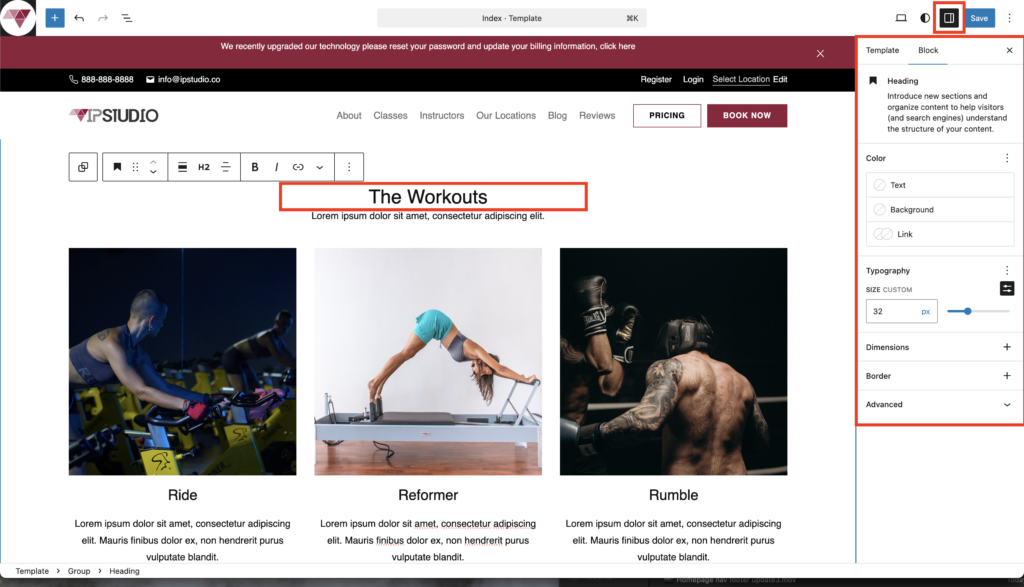
Task: Insert a link in heading toolbar
Action: (x=298, y=167)
